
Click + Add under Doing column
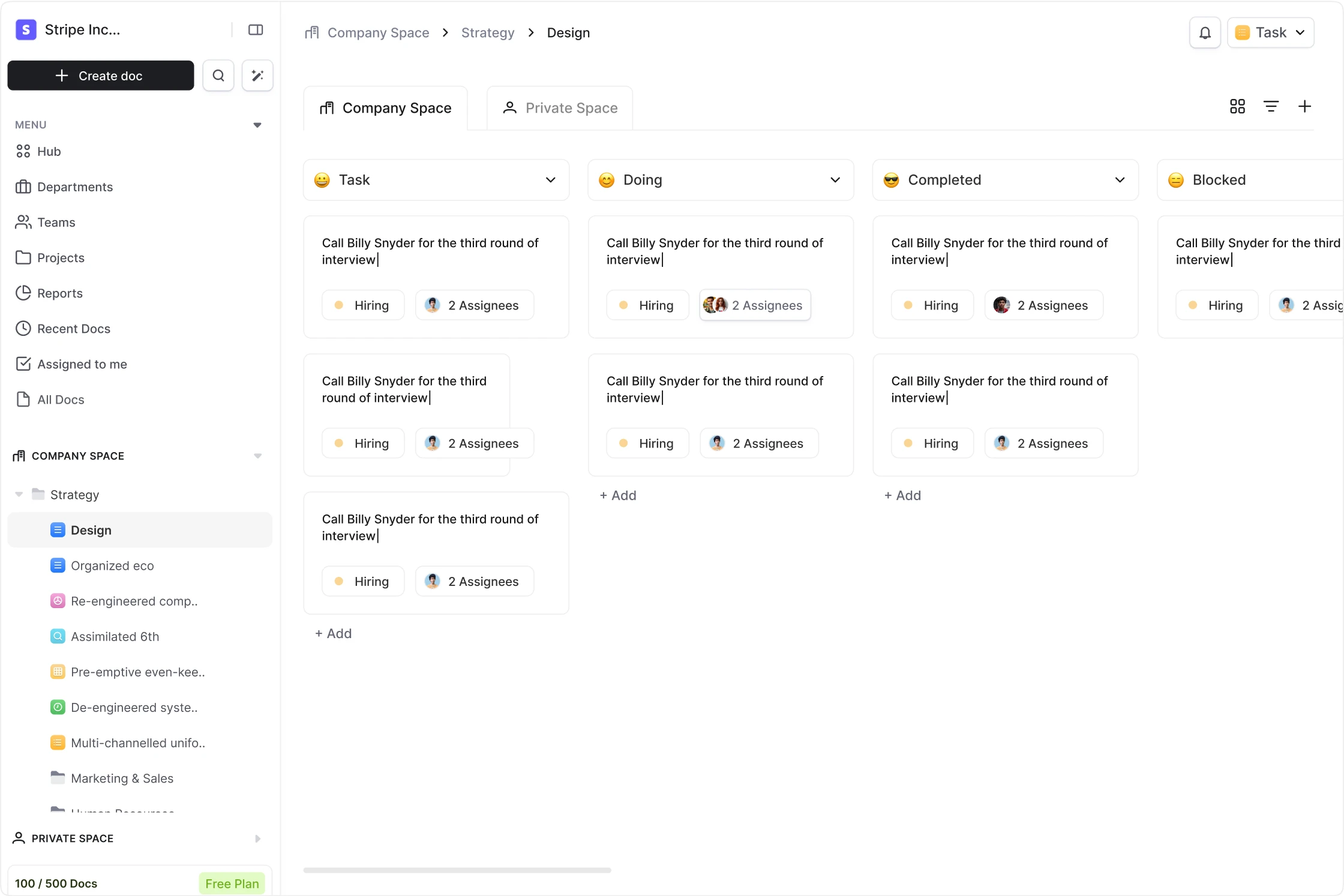pyautogui.click(x=618, y=495)
